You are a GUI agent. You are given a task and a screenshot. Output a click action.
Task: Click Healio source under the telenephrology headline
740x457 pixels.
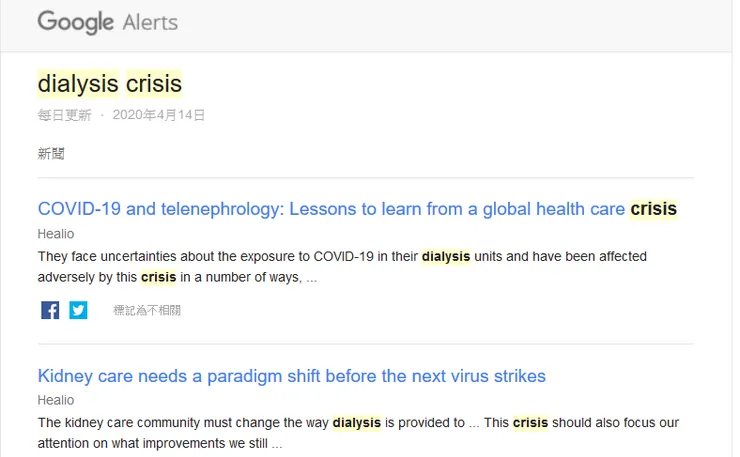[55, 234]
